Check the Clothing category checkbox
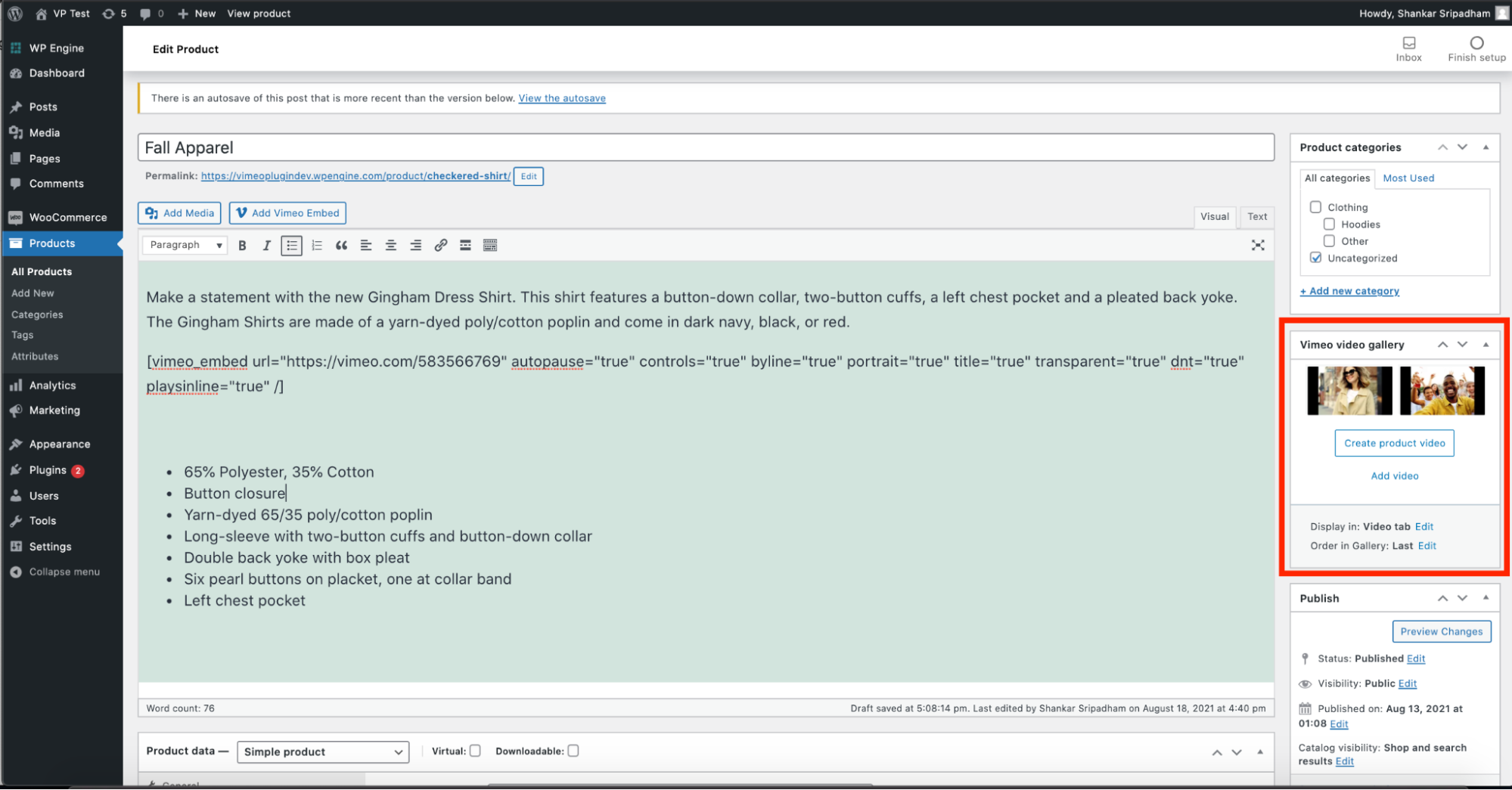Screen dimensions: 1512x790 [1315, 207]
